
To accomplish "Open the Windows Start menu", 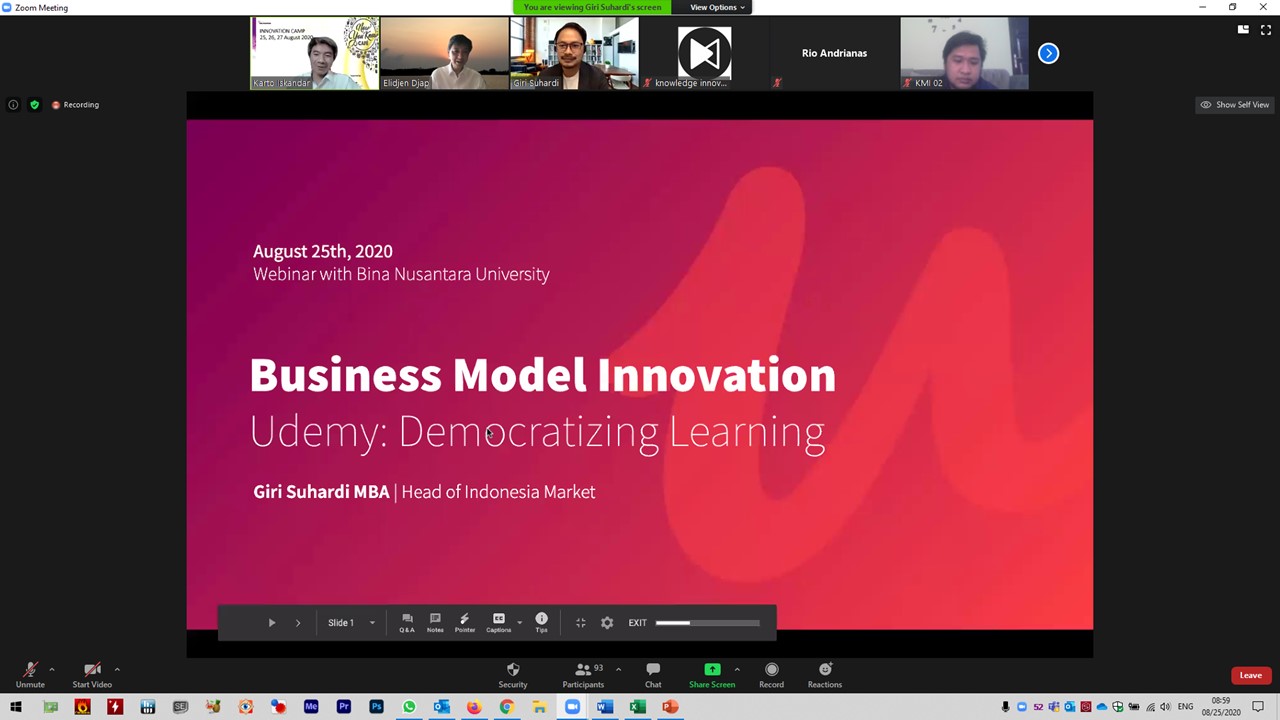I will click(x=16, y=707).
